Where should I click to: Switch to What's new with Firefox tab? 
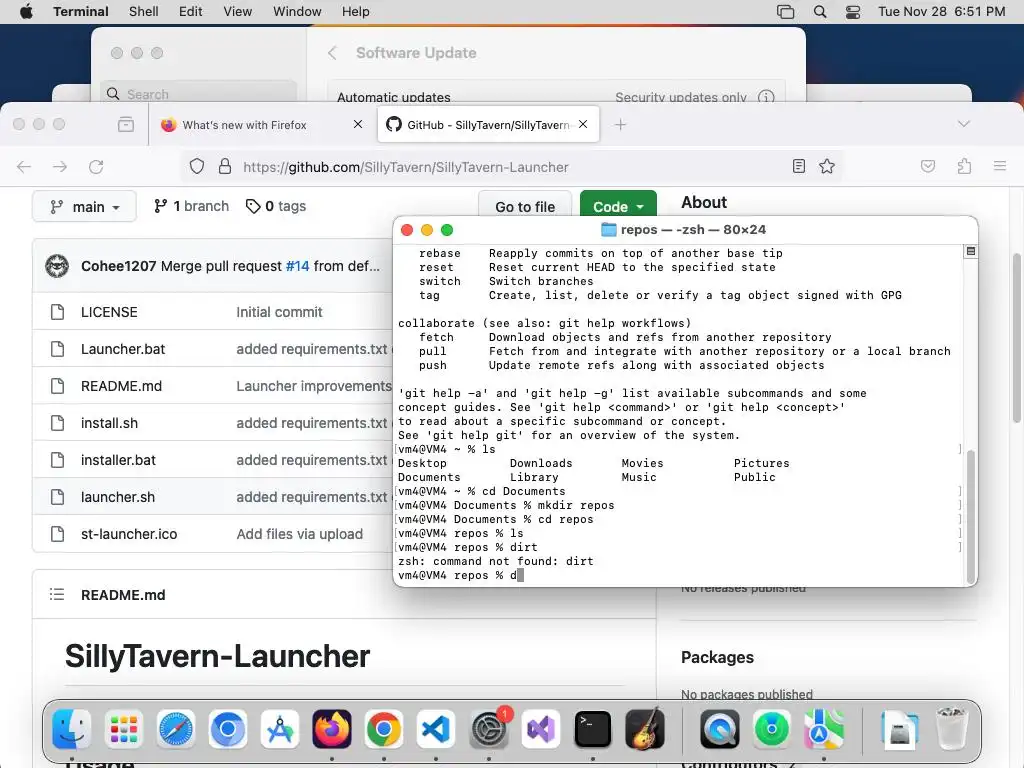click(261, 124)
